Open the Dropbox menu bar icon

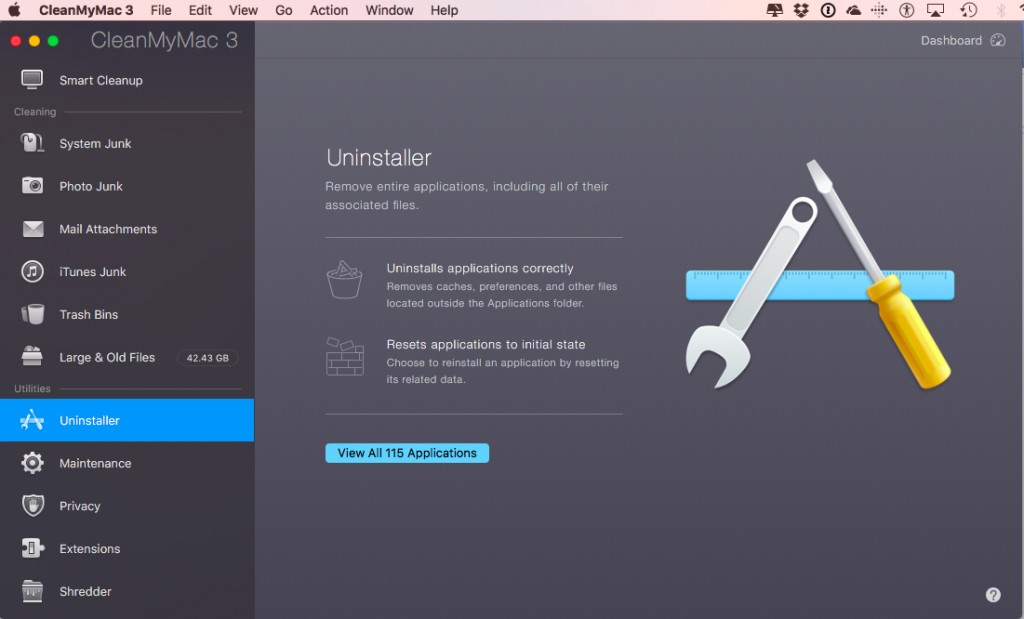801,10
